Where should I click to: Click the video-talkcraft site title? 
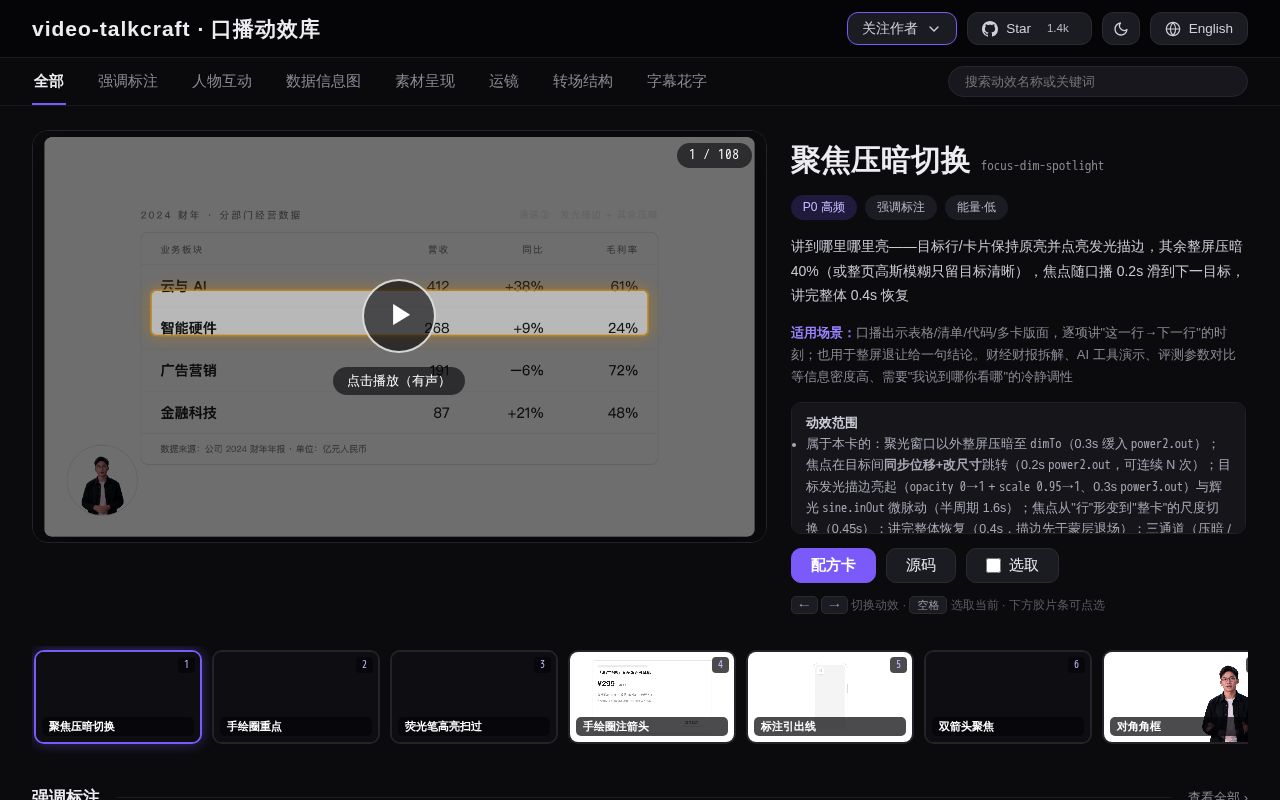click(176, 29)
